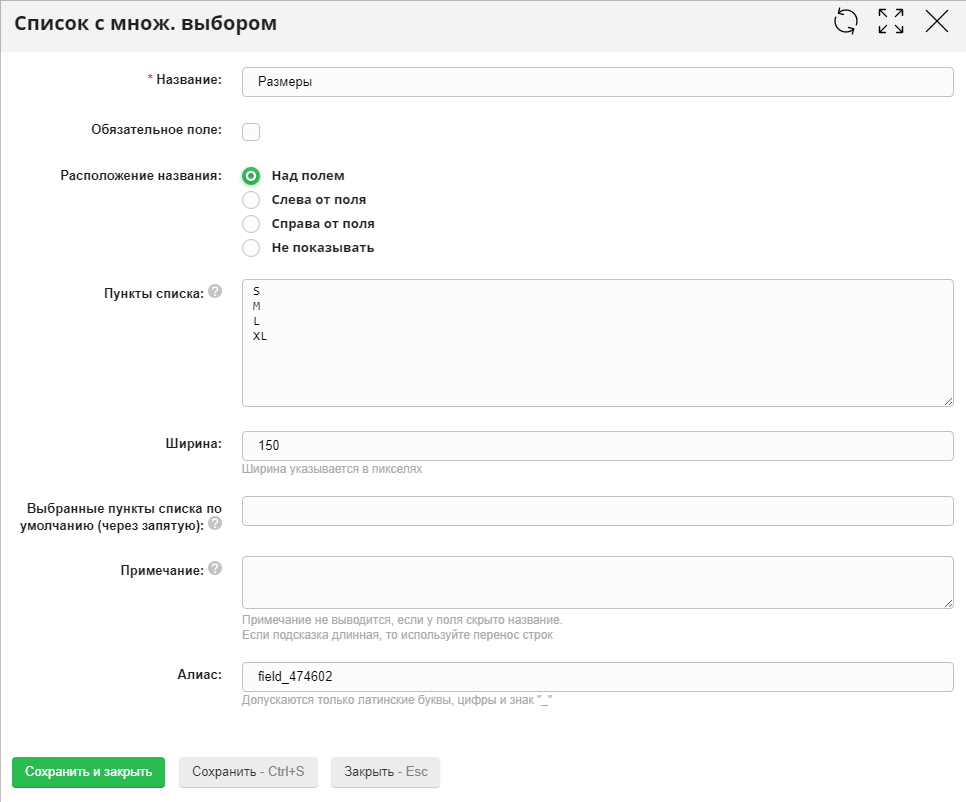Click into the Примечание textarea
The width and height of the screenshot is (966, 802).
[x=597, y=582]
